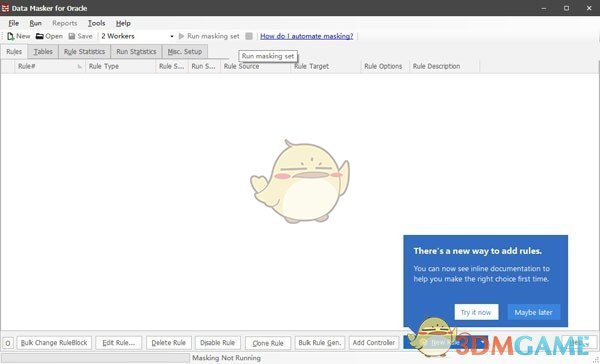Click the small 0 counter button at bottom left
Viewport: 600px width, 364px height.
point(8,343)
